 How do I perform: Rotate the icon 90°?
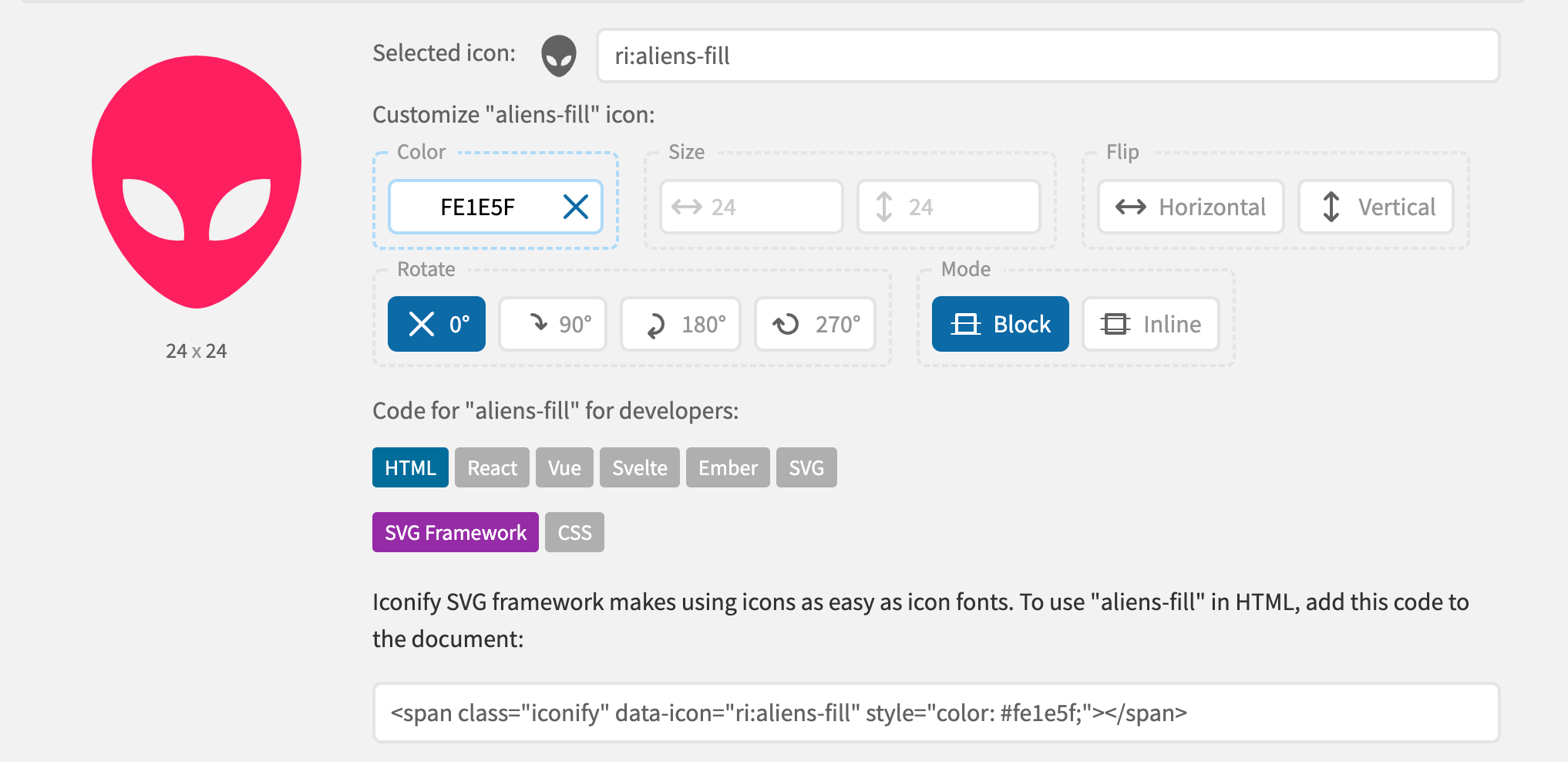[x=553, y=324]
